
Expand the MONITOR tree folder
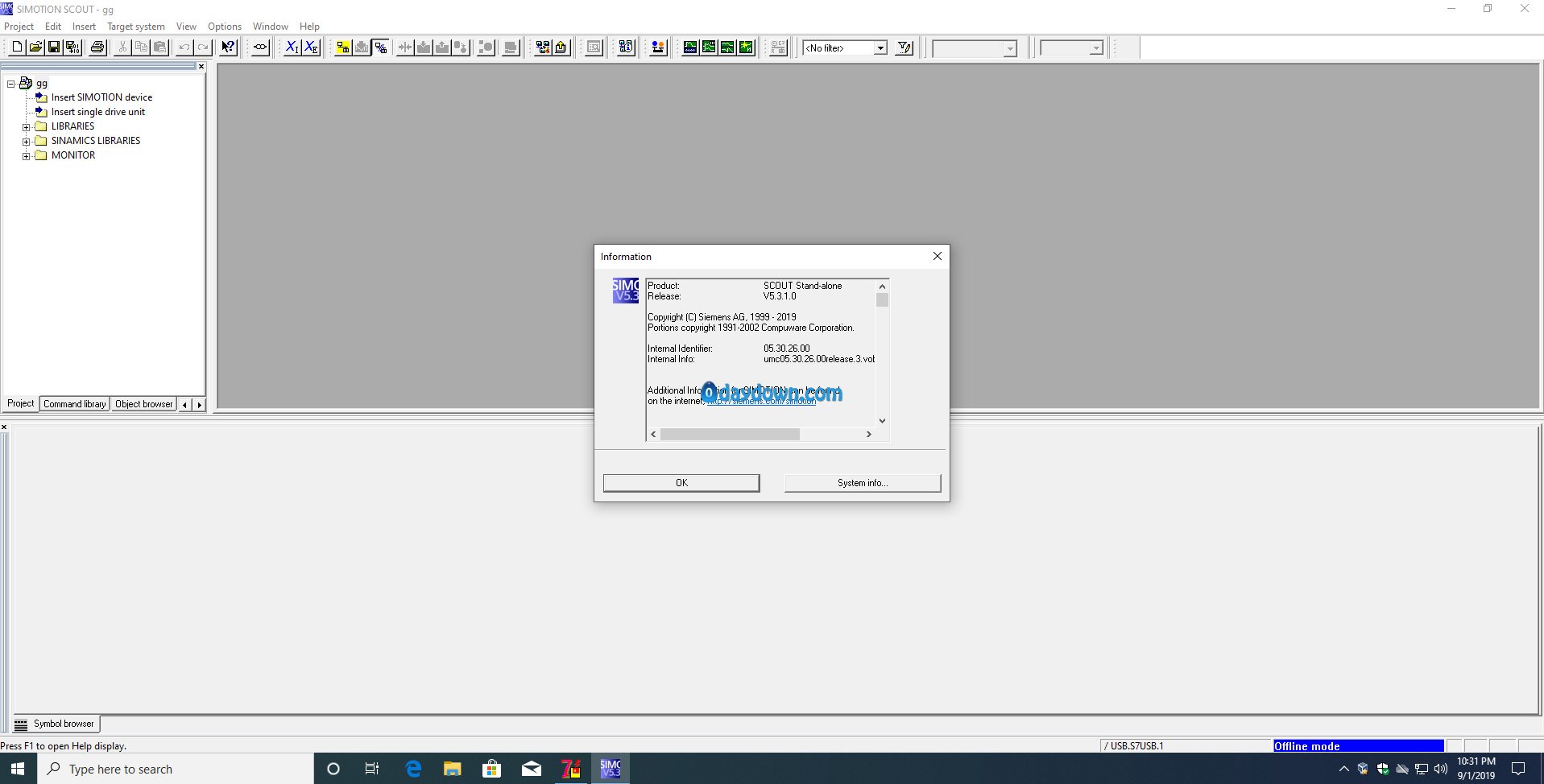point(26,156)
